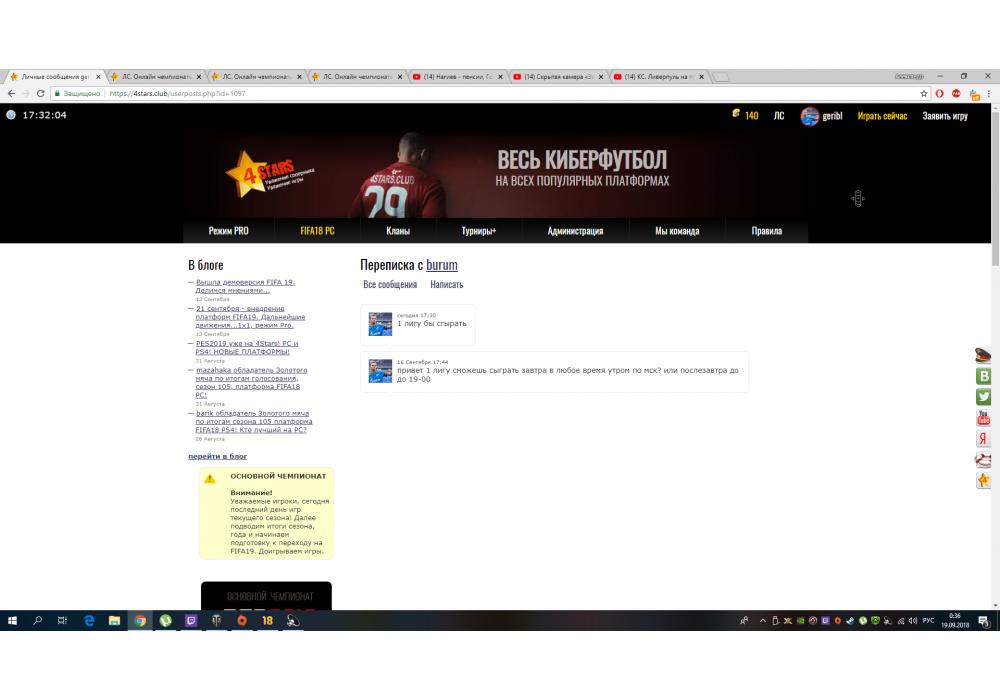Open the lifebuoy help sidebar icon
The image size is (1000, 700).
(x=983, y=460)
